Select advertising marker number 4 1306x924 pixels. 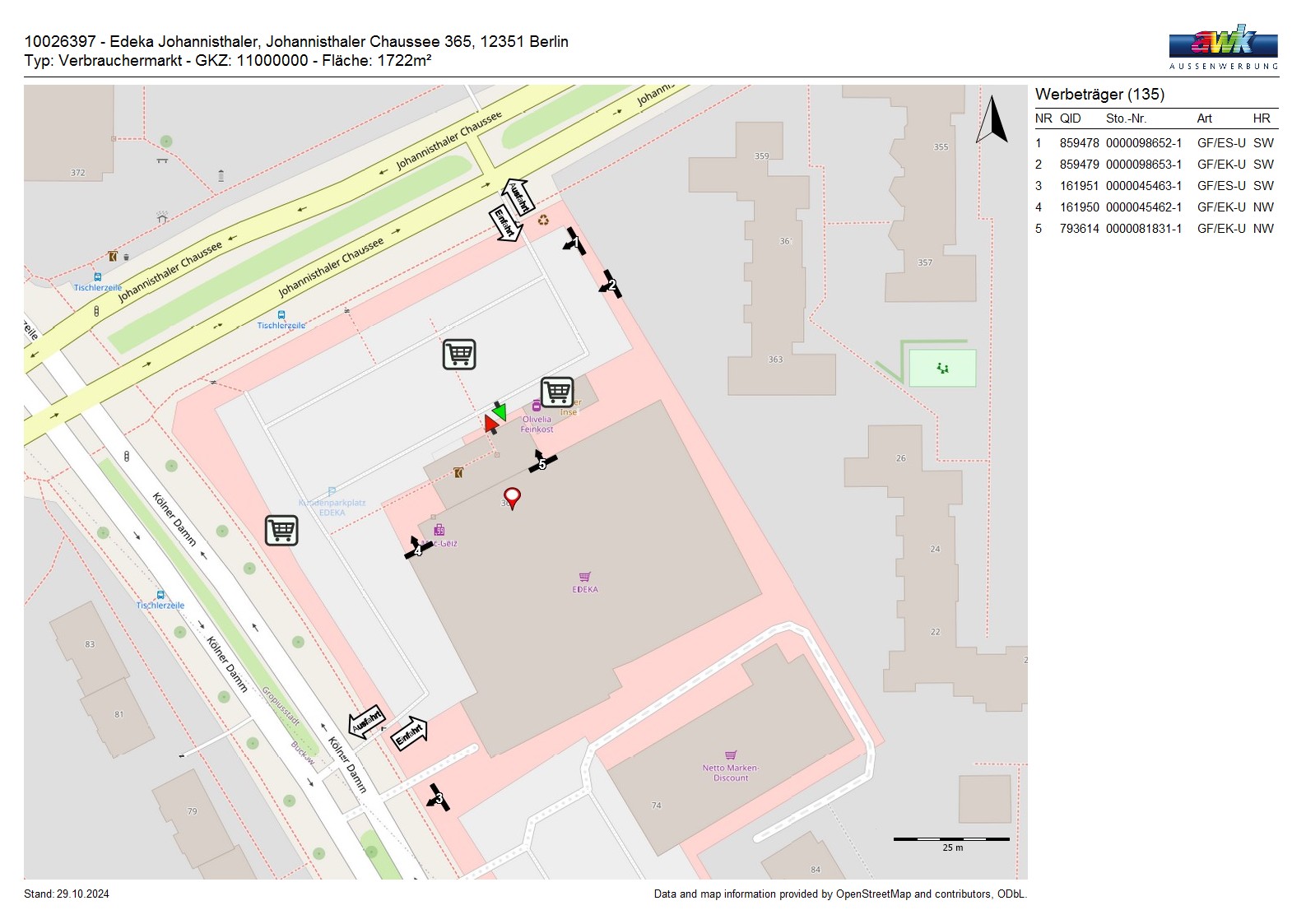418,549
